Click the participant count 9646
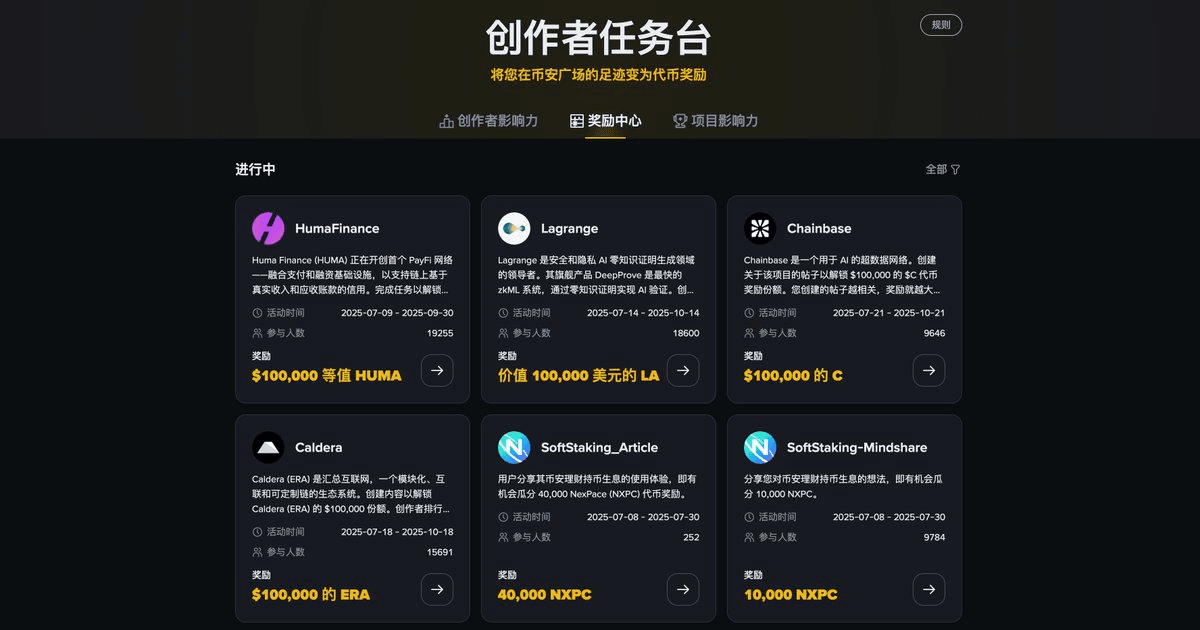This screenshot has height=630, width=1200. point(934,333)
